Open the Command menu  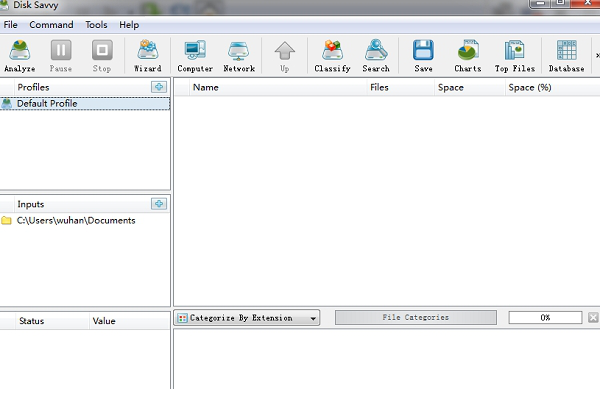[x=51, y=25]
